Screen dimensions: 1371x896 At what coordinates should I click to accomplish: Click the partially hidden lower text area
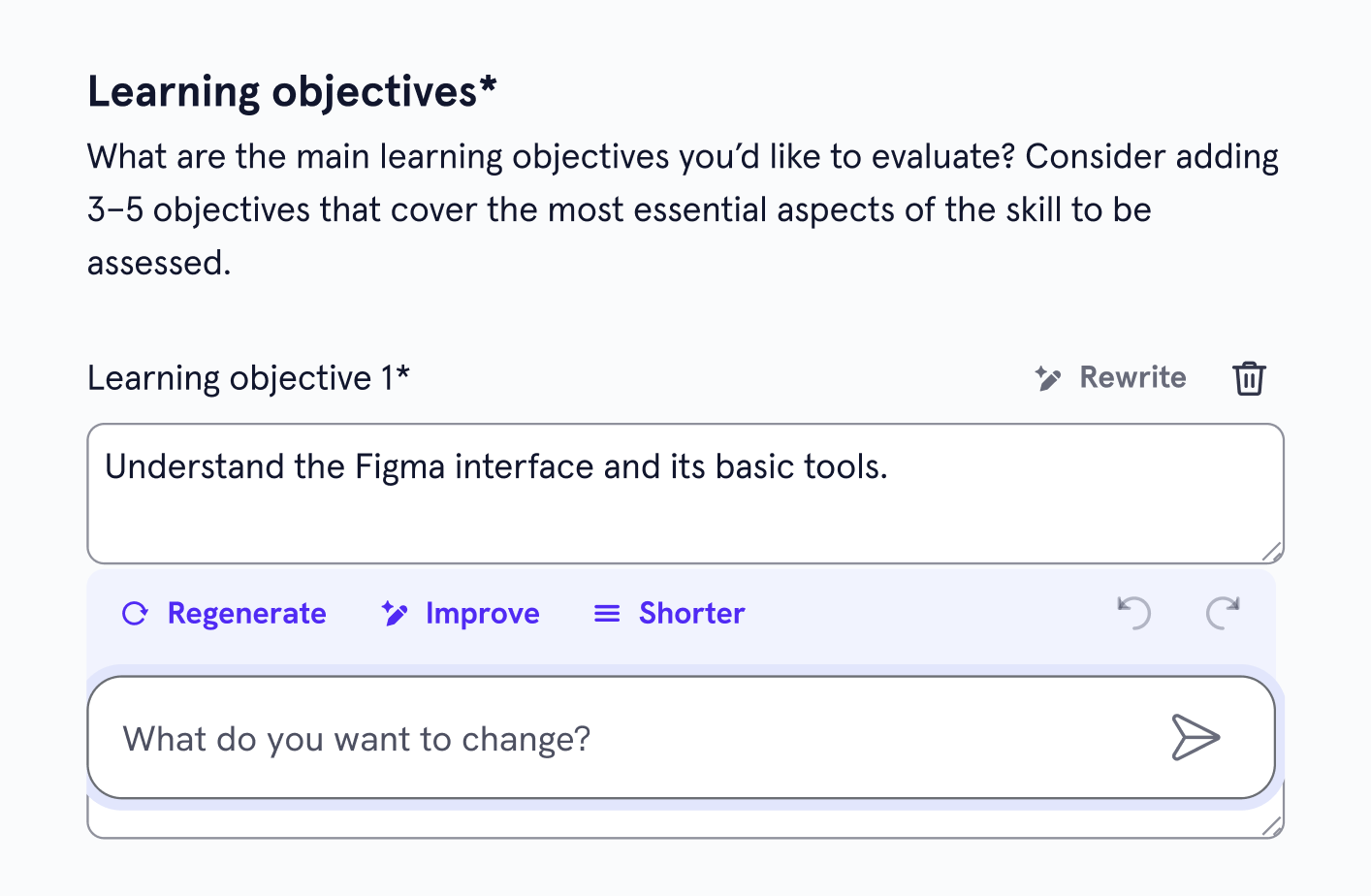(x=685, y=820)
